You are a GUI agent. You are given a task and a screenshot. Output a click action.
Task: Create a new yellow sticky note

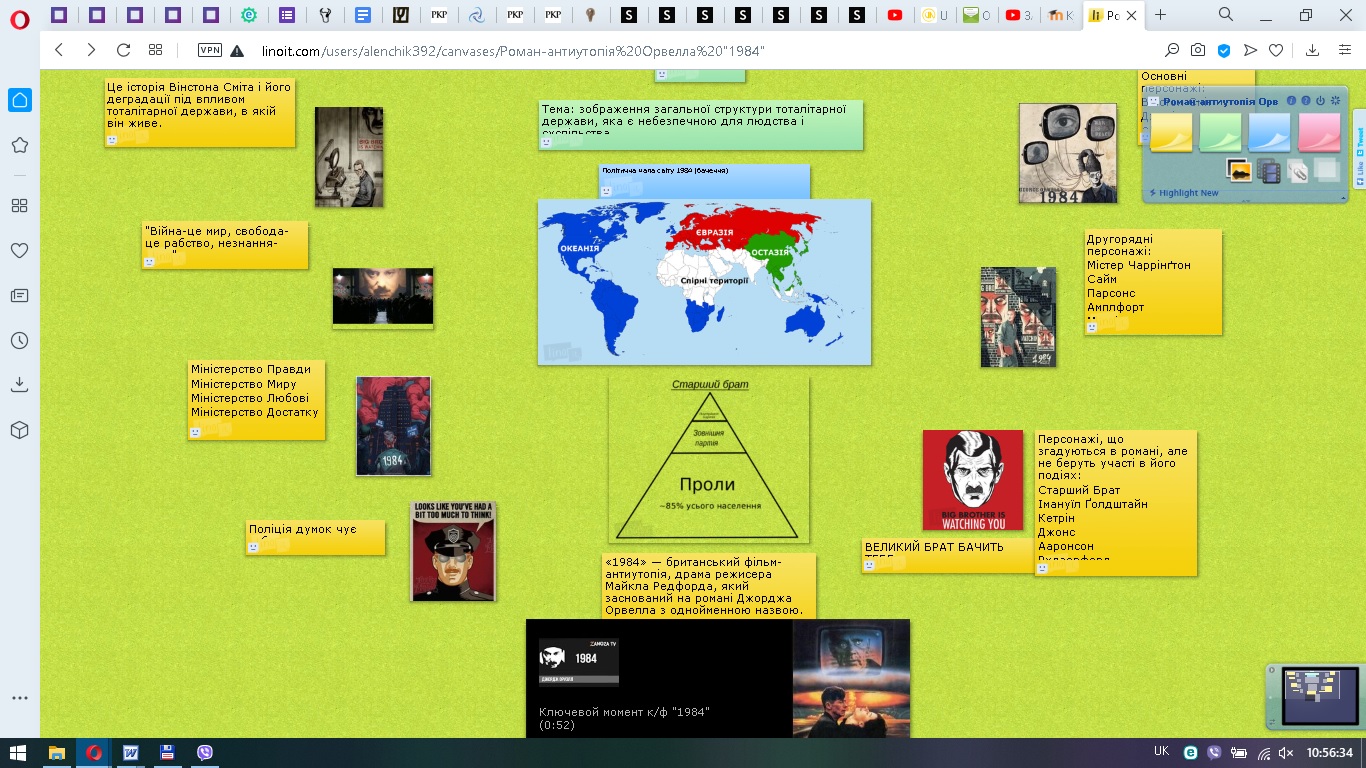click(x=1171, y=132)
